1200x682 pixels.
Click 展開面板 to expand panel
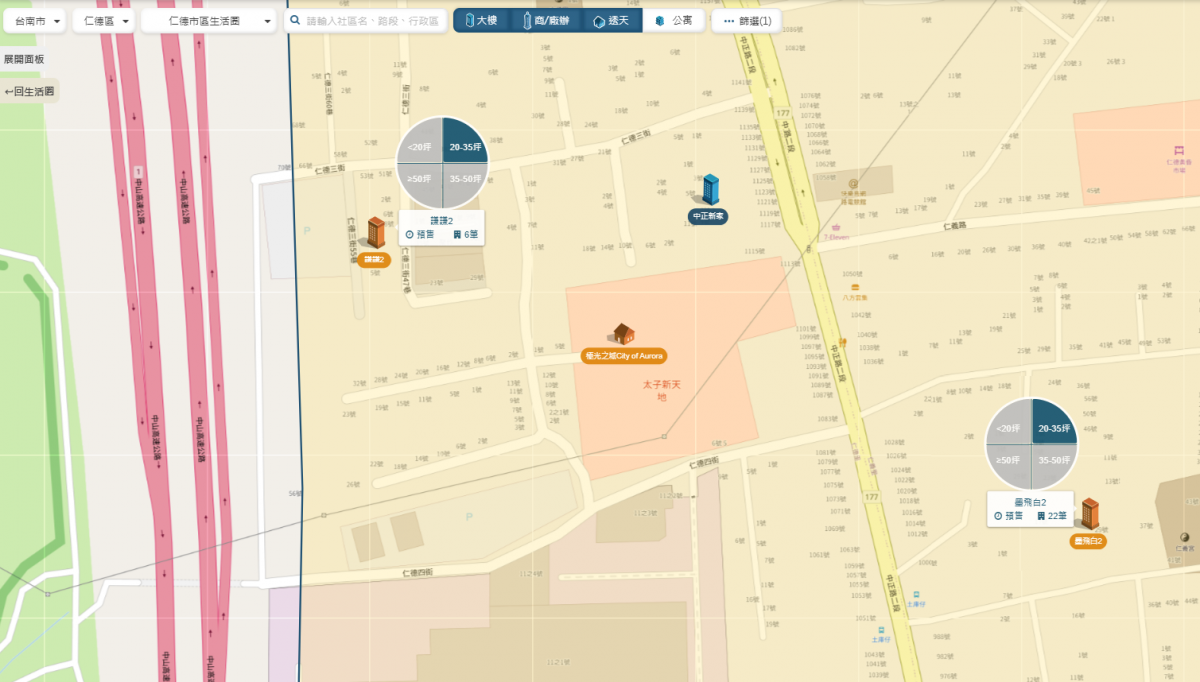pyautogui.click(x=24, y=59)
